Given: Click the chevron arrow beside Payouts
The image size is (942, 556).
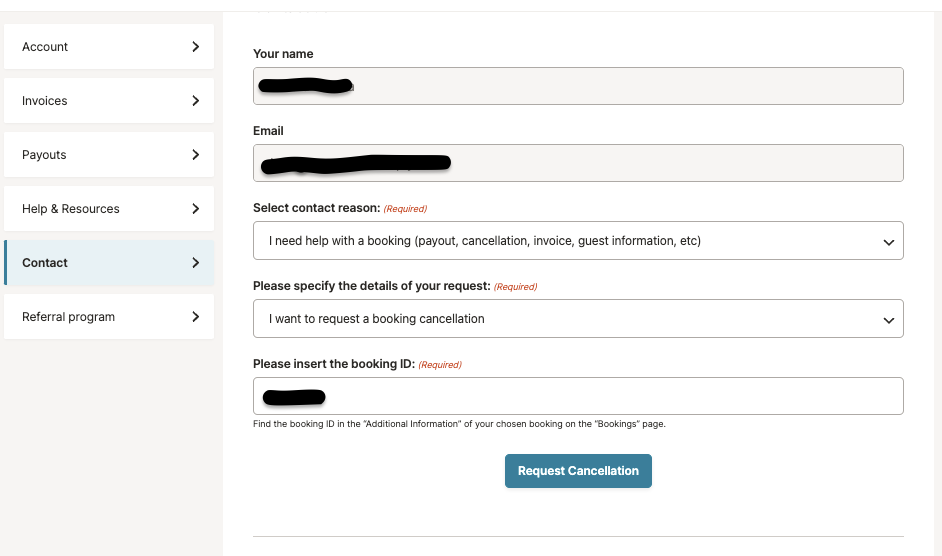Looking at the screenshot, I should click(x=195, y=155).
